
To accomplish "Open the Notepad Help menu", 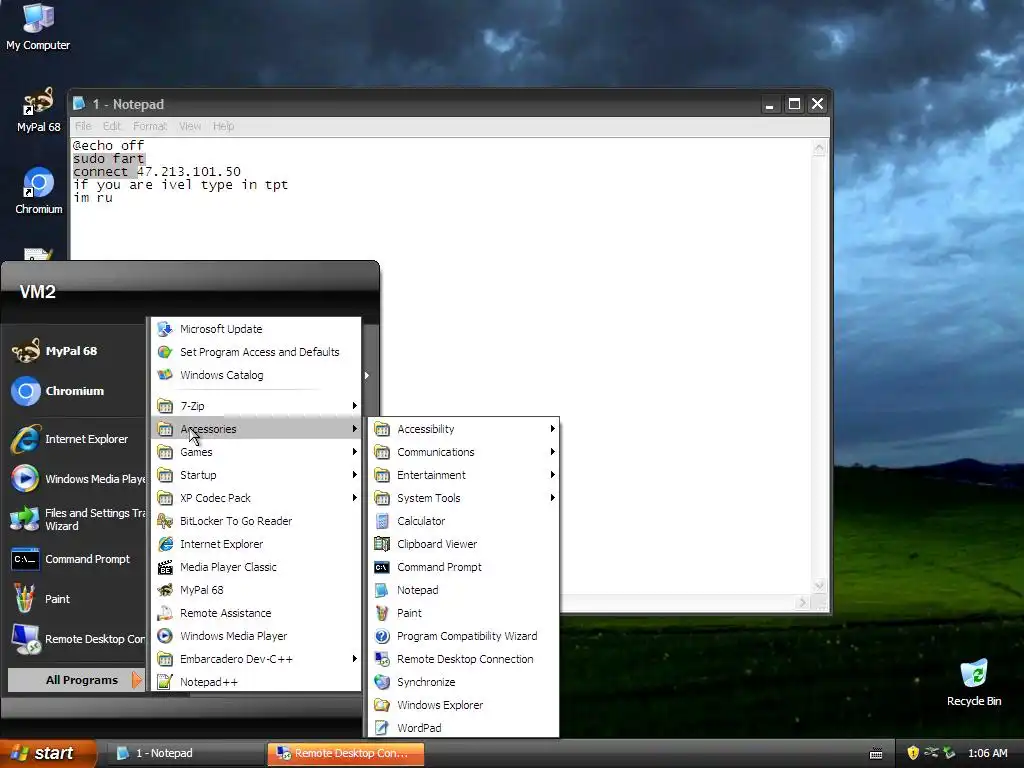I will coord(223,126).
